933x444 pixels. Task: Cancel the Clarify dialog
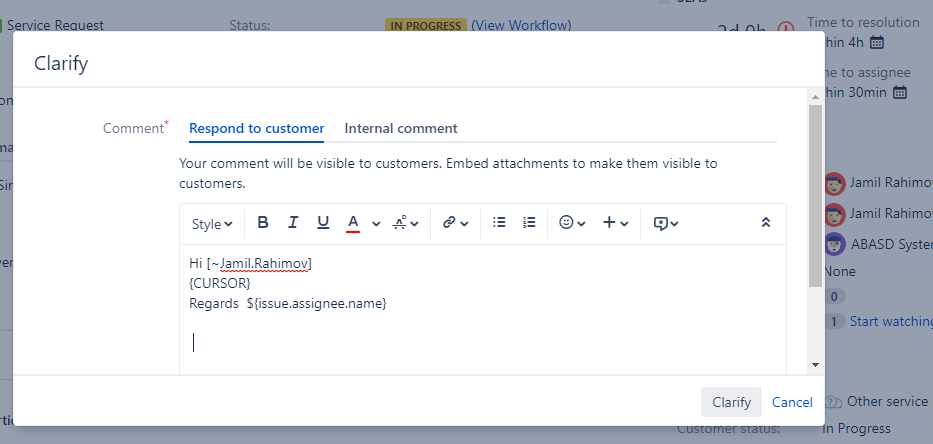click(792, 402)
